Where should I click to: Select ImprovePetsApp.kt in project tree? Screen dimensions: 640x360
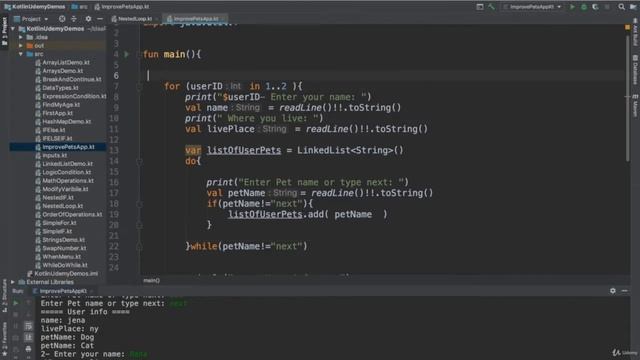click(68, 147)
